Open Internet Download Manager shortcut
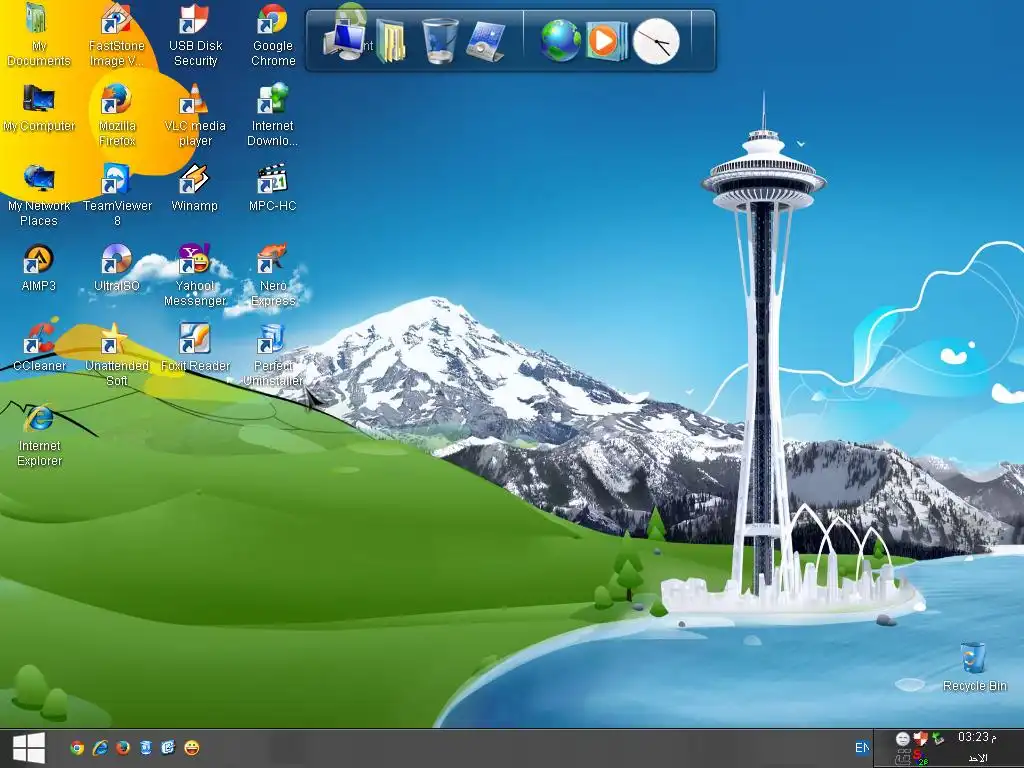Screen dimensions: 1024x768 pyautogui.click(x=272, y=114)
